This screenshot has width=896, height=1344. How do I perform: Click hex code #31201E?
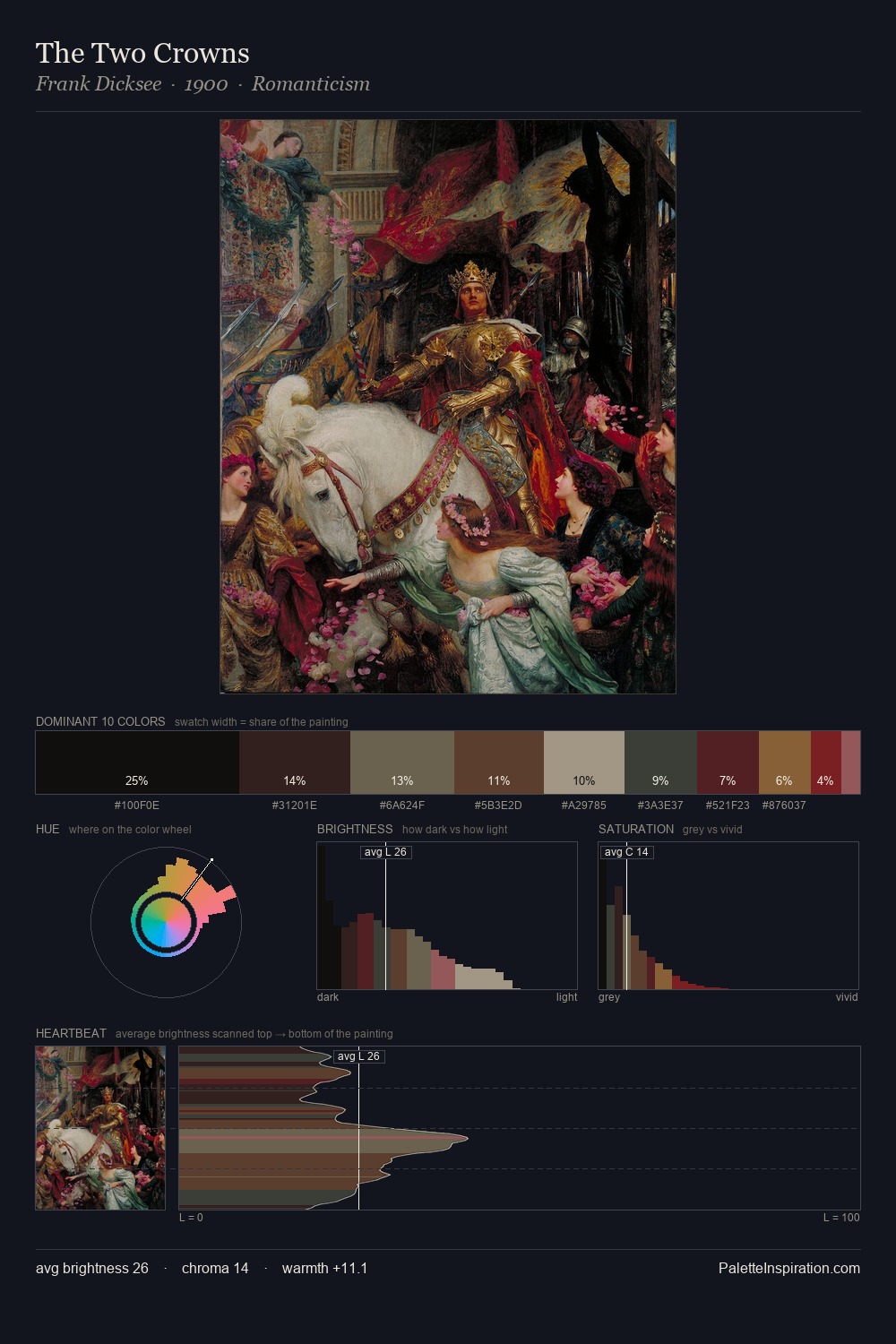pyautogui.click(x=295, y=806)
